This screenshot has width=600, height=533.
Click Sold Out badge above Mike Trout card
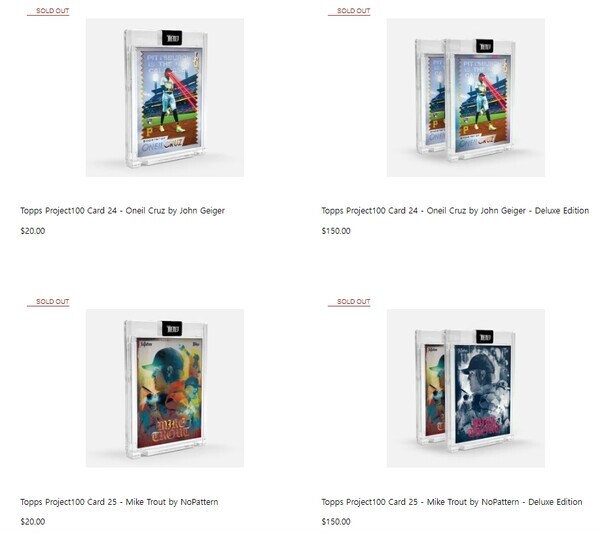[x=52, y=302]
